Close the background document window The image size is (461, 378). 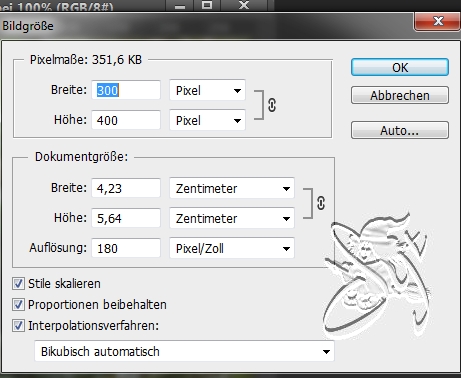tap(244, 5)
